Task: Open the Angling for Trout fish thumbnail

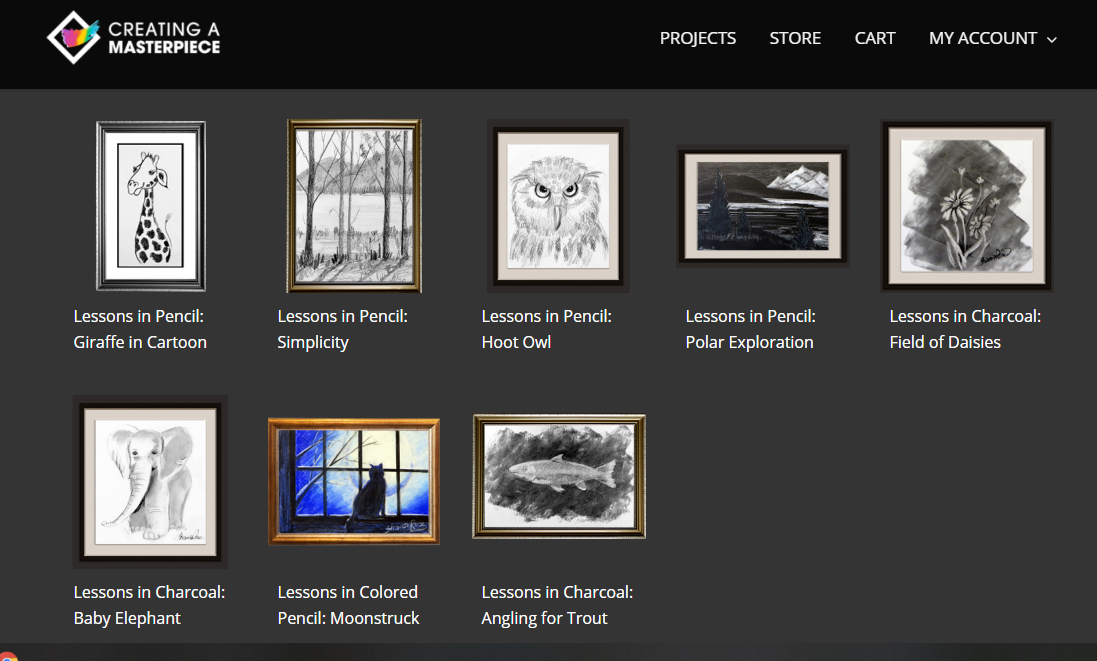Action: [559, 476]
